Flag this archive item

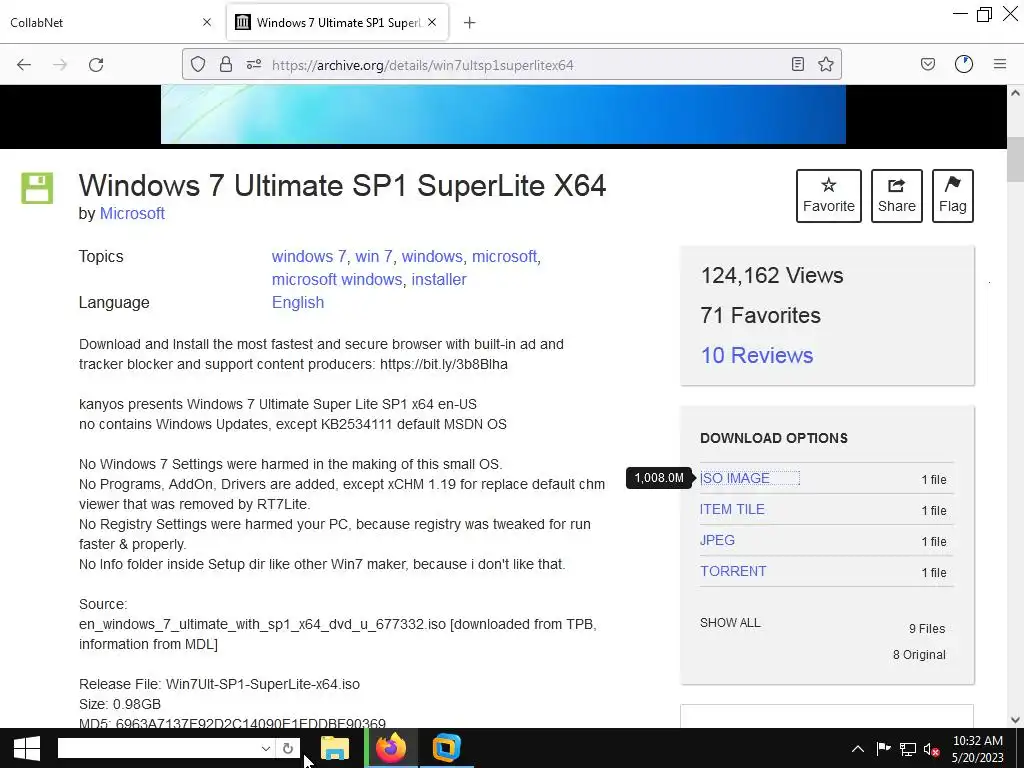pyautogui.click(x=953, y=196)
